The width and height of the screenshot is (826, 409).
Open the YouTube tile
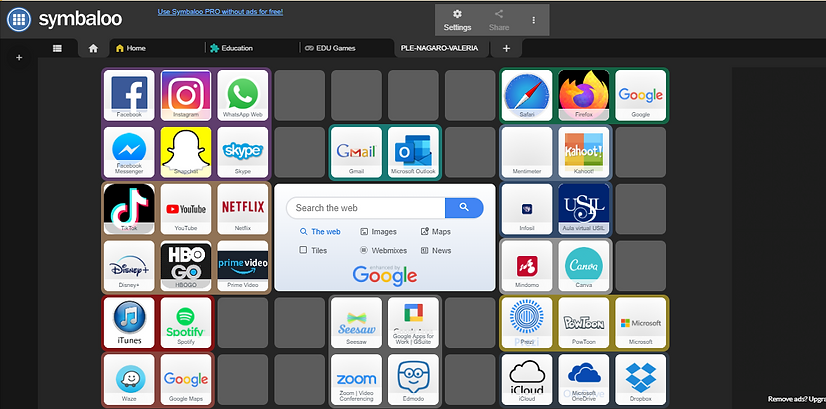186,209
